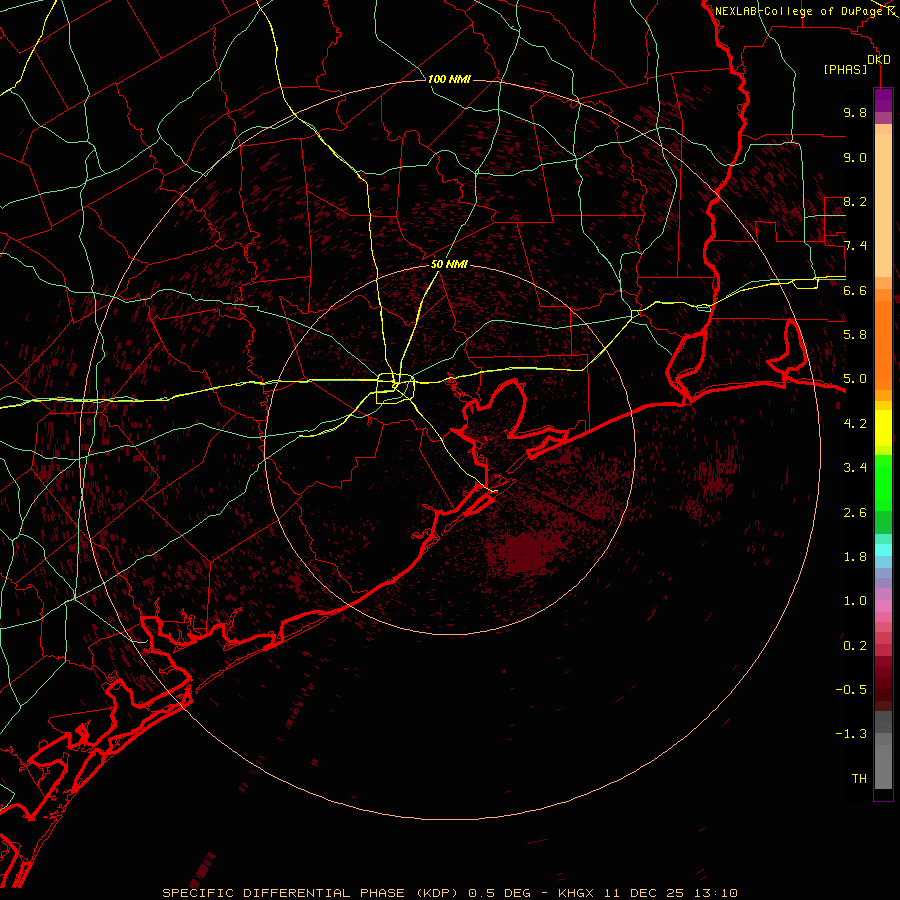Select the NEXLAB-College of DuPage credit text
The width and height of the screenshot is (900, 900).
(x=802, y=11)
